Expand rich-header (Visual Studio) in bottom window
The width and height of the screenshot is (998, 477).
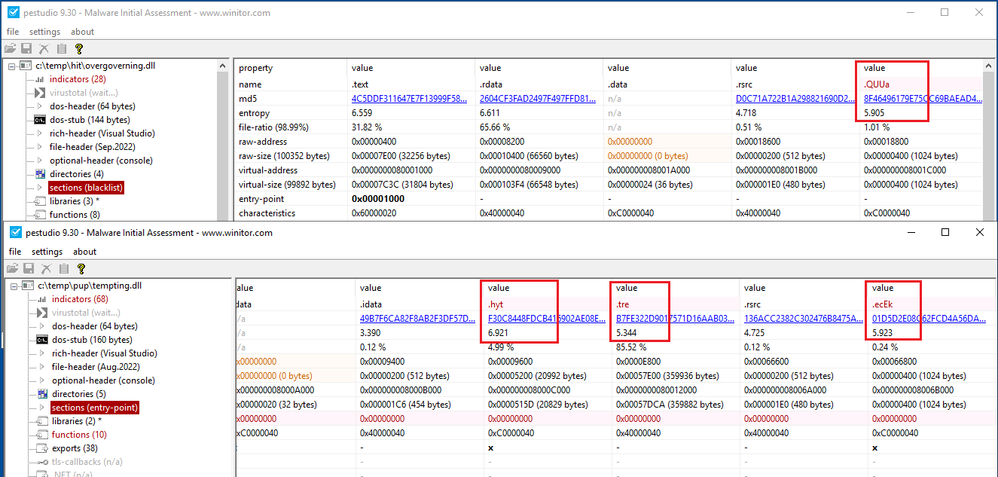click(40, 353)
